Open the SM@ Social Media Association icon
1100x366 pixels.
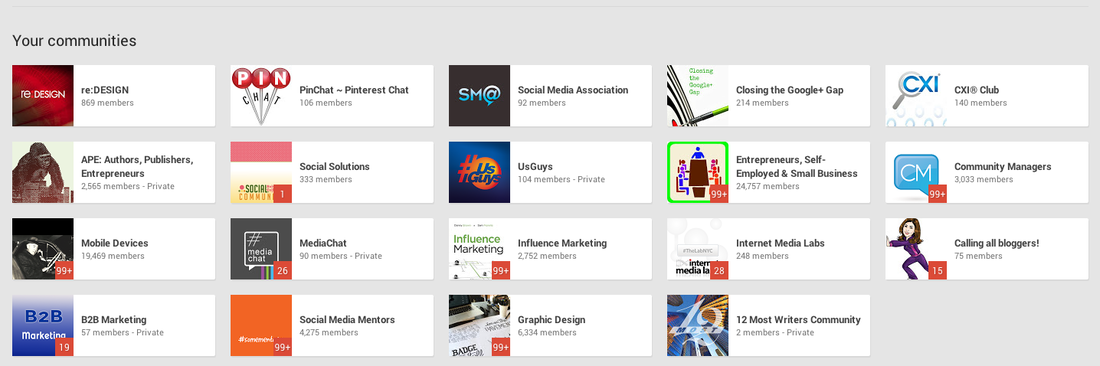coord(479,96)
